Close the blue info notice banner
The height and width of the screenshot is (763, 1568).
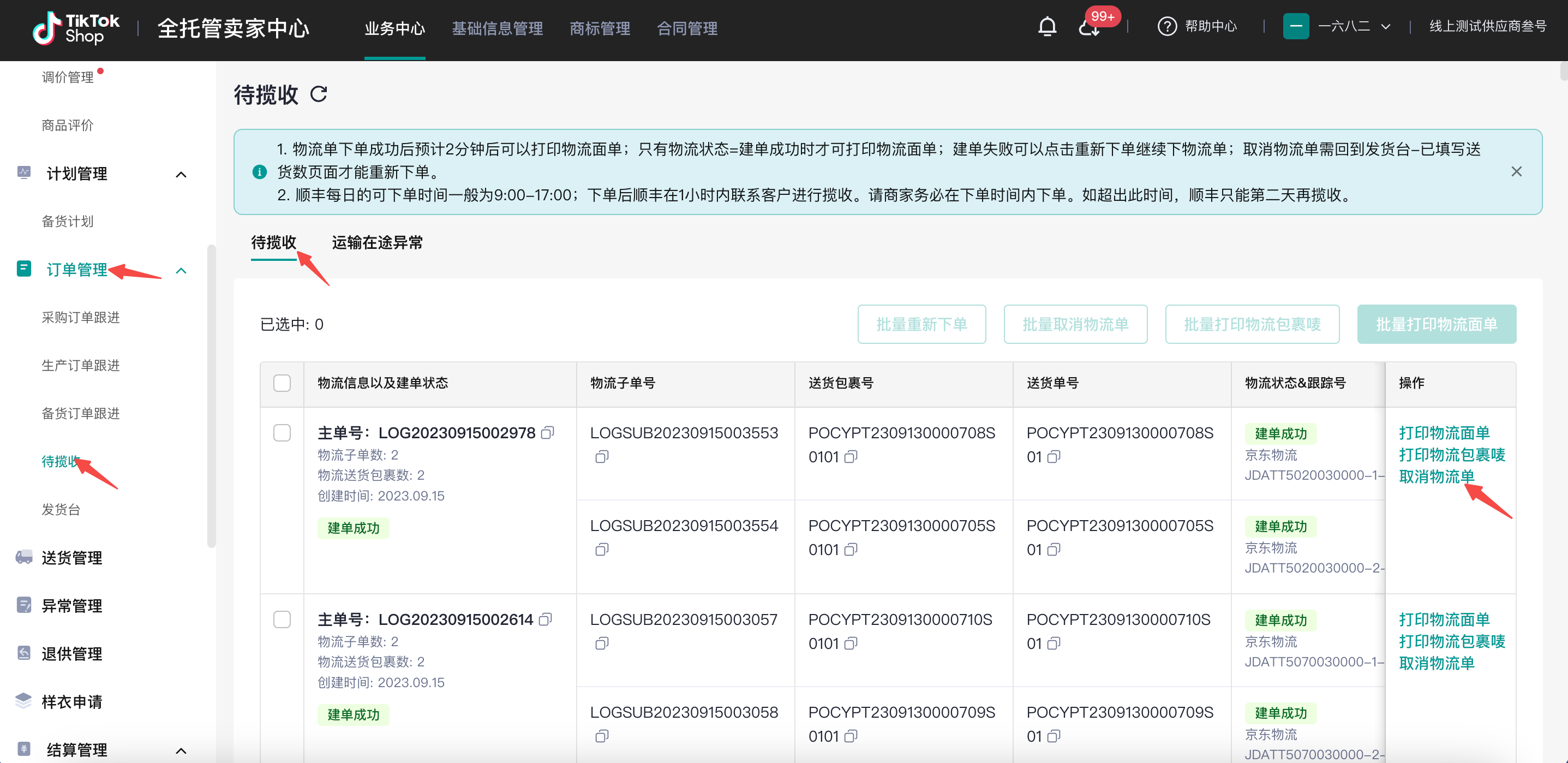tap(1516, 172)
